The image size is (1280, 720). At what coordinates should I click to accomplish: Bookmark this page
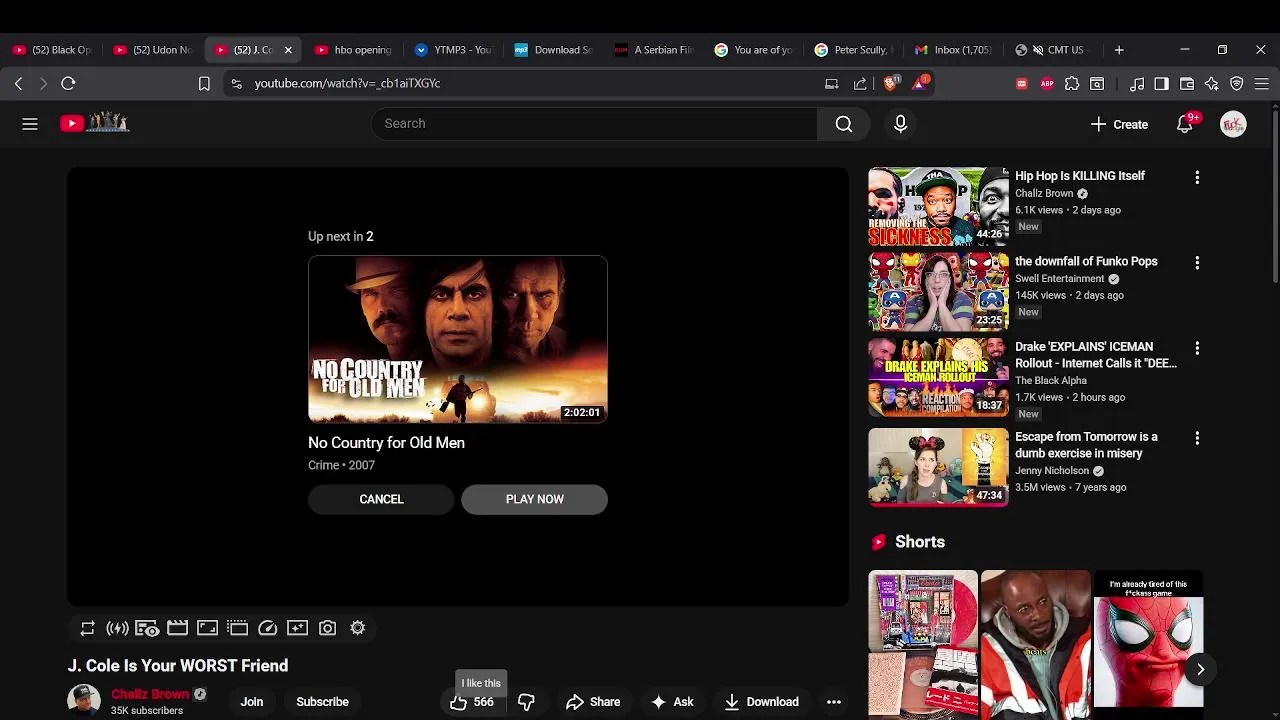(204, 84)
